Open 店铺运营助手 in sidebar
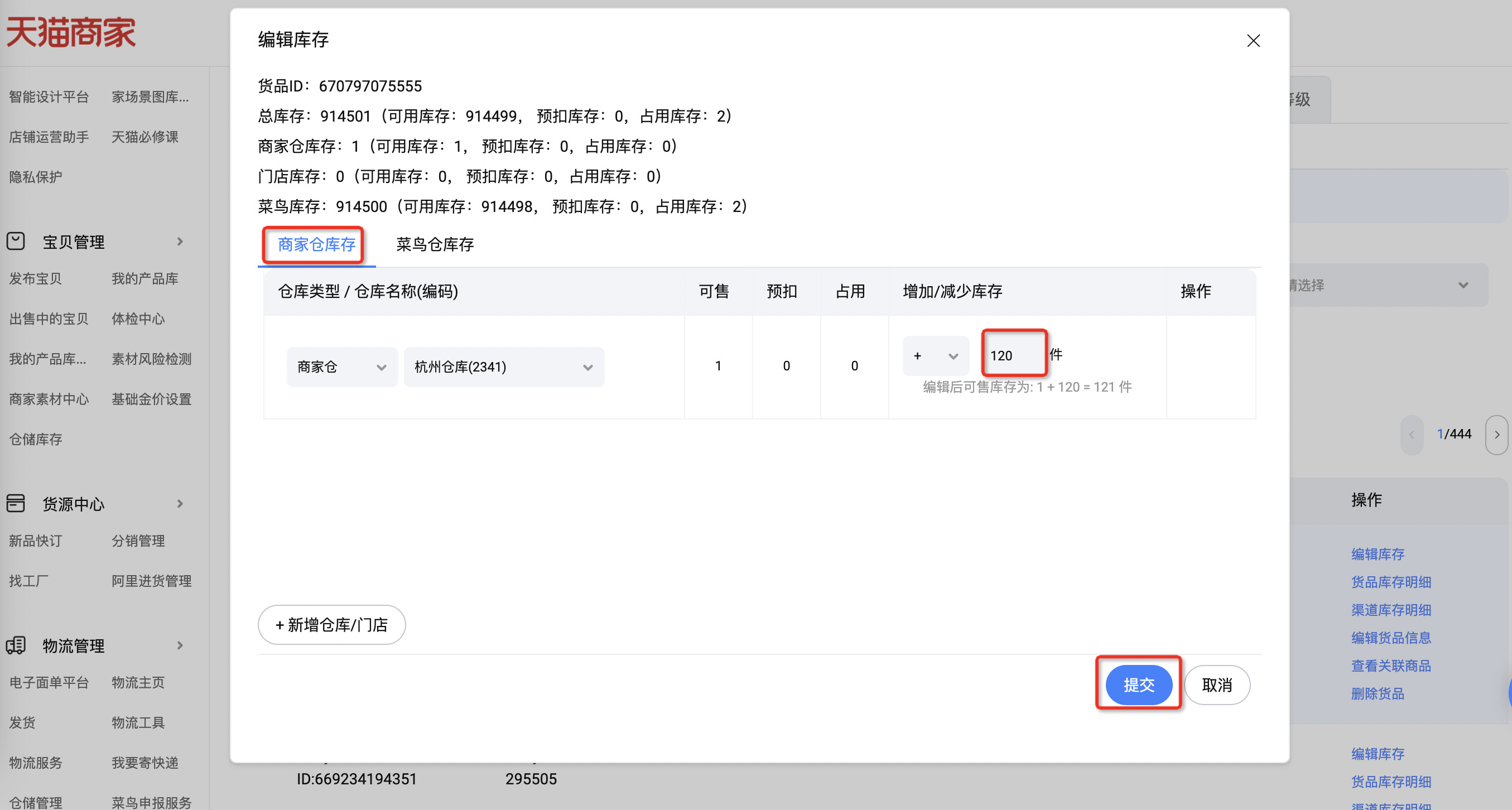 [49, 137]
